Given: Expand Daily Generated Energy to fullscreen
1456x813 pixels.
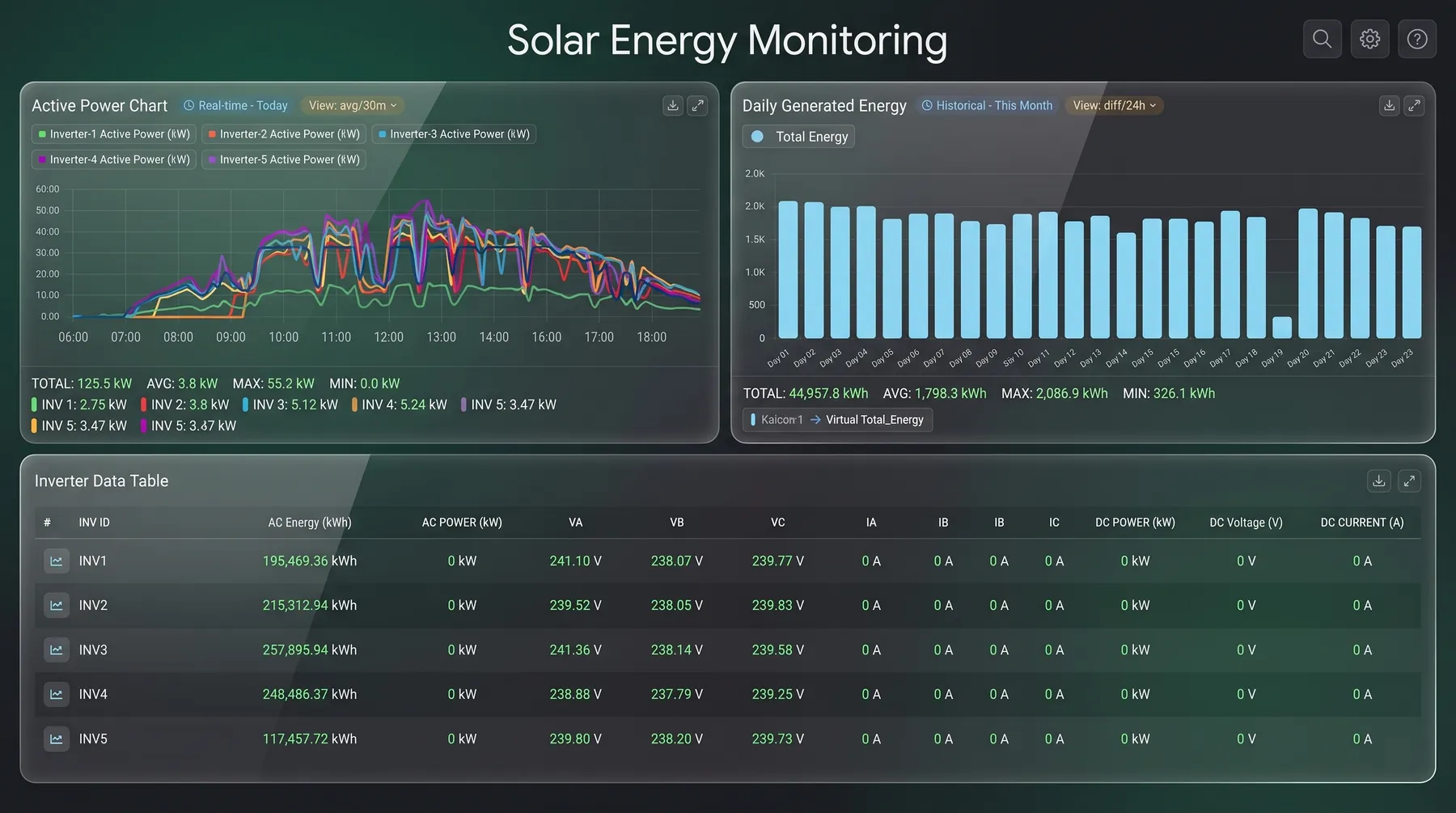Looking at the screenshot, I should (1414, 106).
